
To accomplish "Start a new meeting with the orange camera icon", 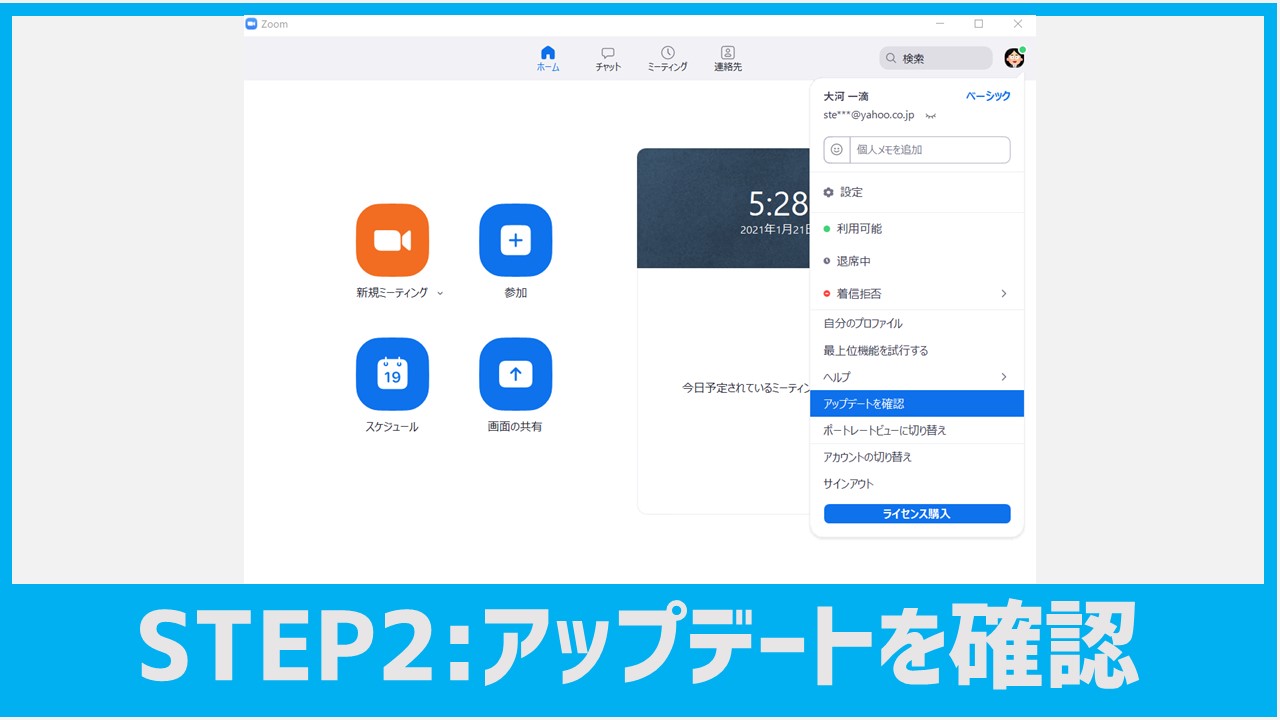I will coord(392,240).
